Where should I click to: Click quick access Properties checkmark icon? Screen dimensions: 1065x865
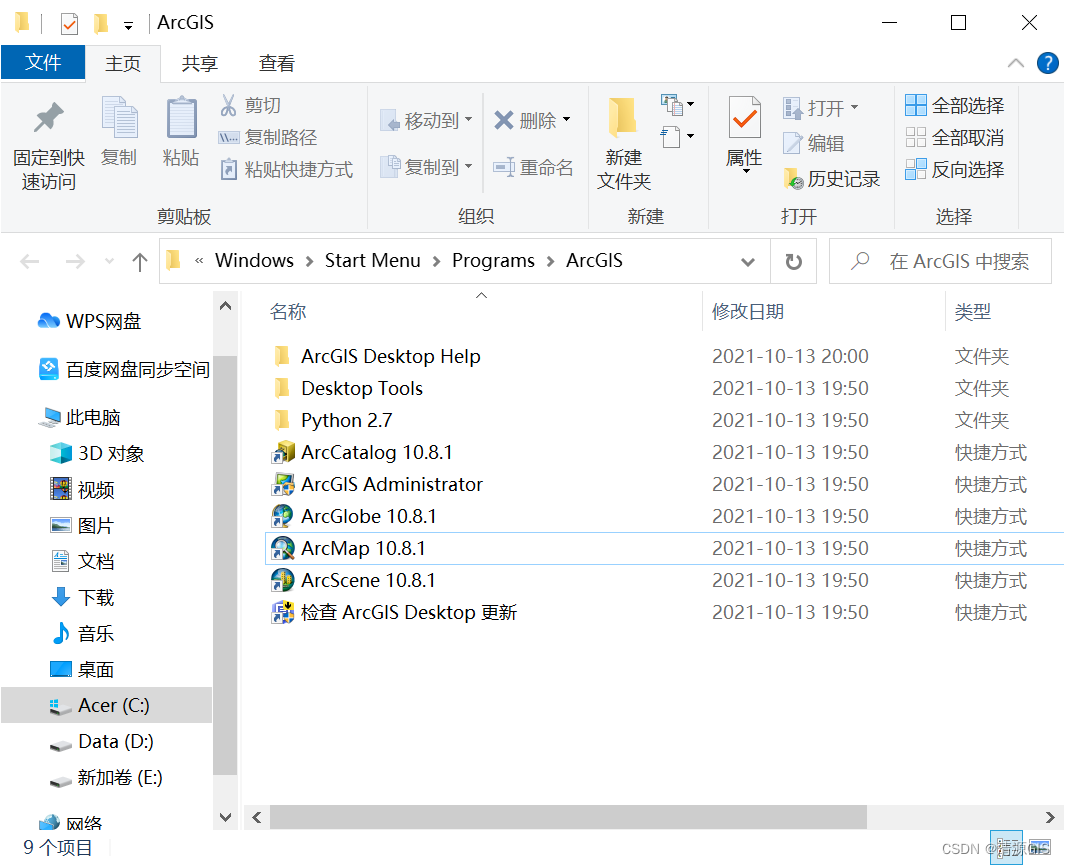[69, 24]
